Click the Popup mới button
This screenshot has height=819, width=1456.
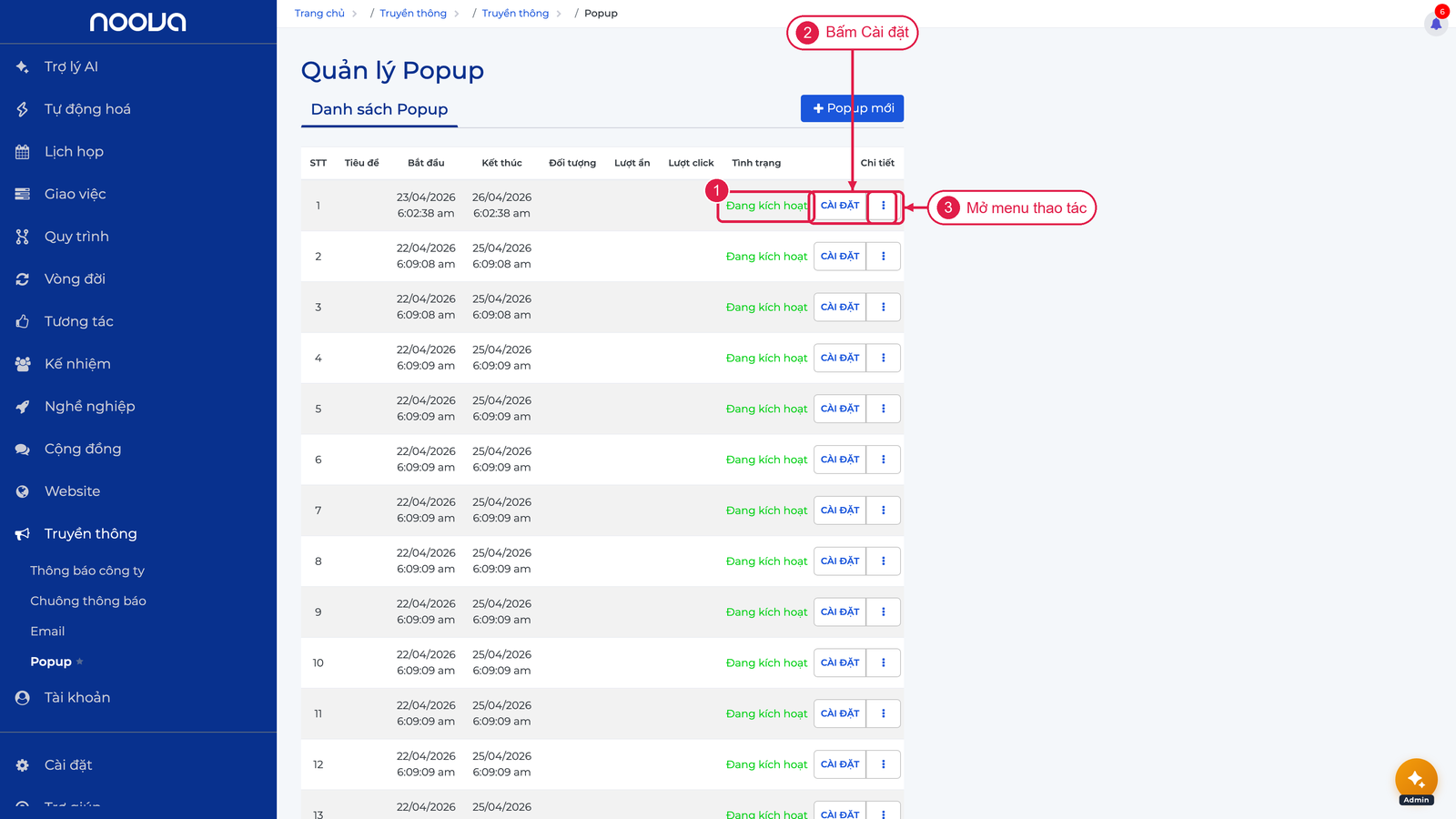click(x=853, y=108)
